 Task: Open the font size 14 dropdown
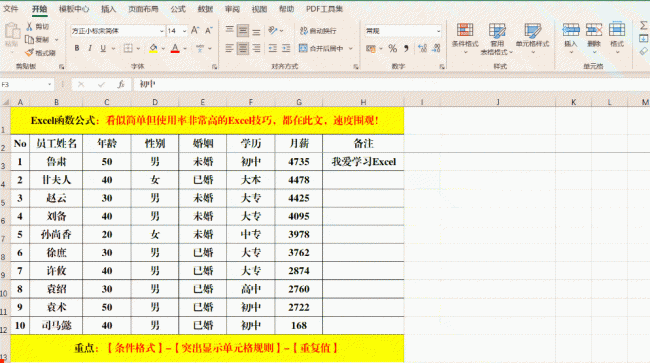click(x=184, y=31)
